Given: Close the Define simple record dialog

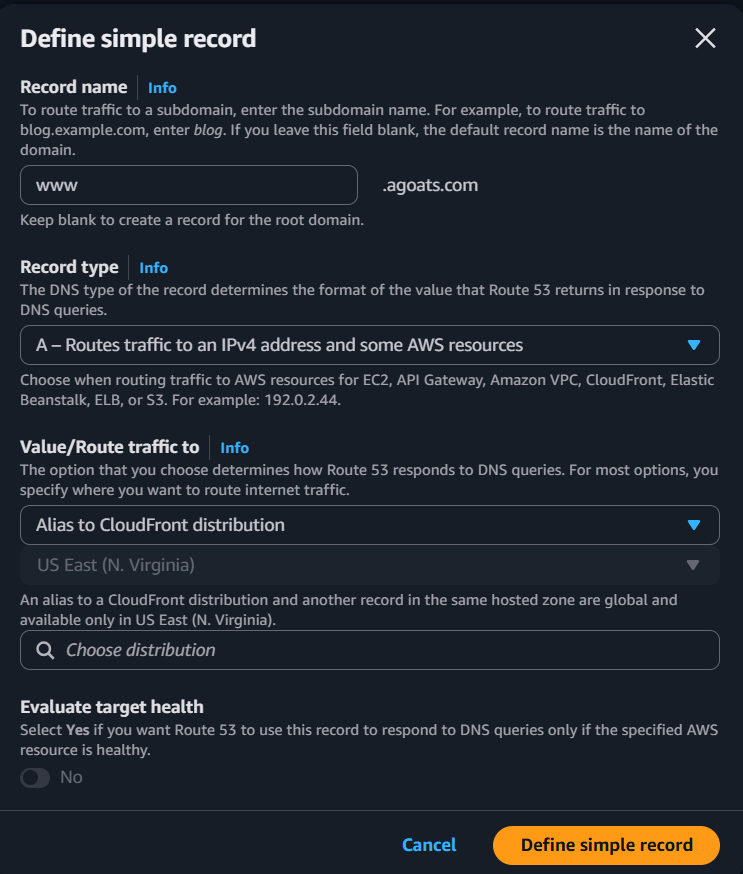Looking at the screenshot, I should pyautogui.click(x=705, y=39).
